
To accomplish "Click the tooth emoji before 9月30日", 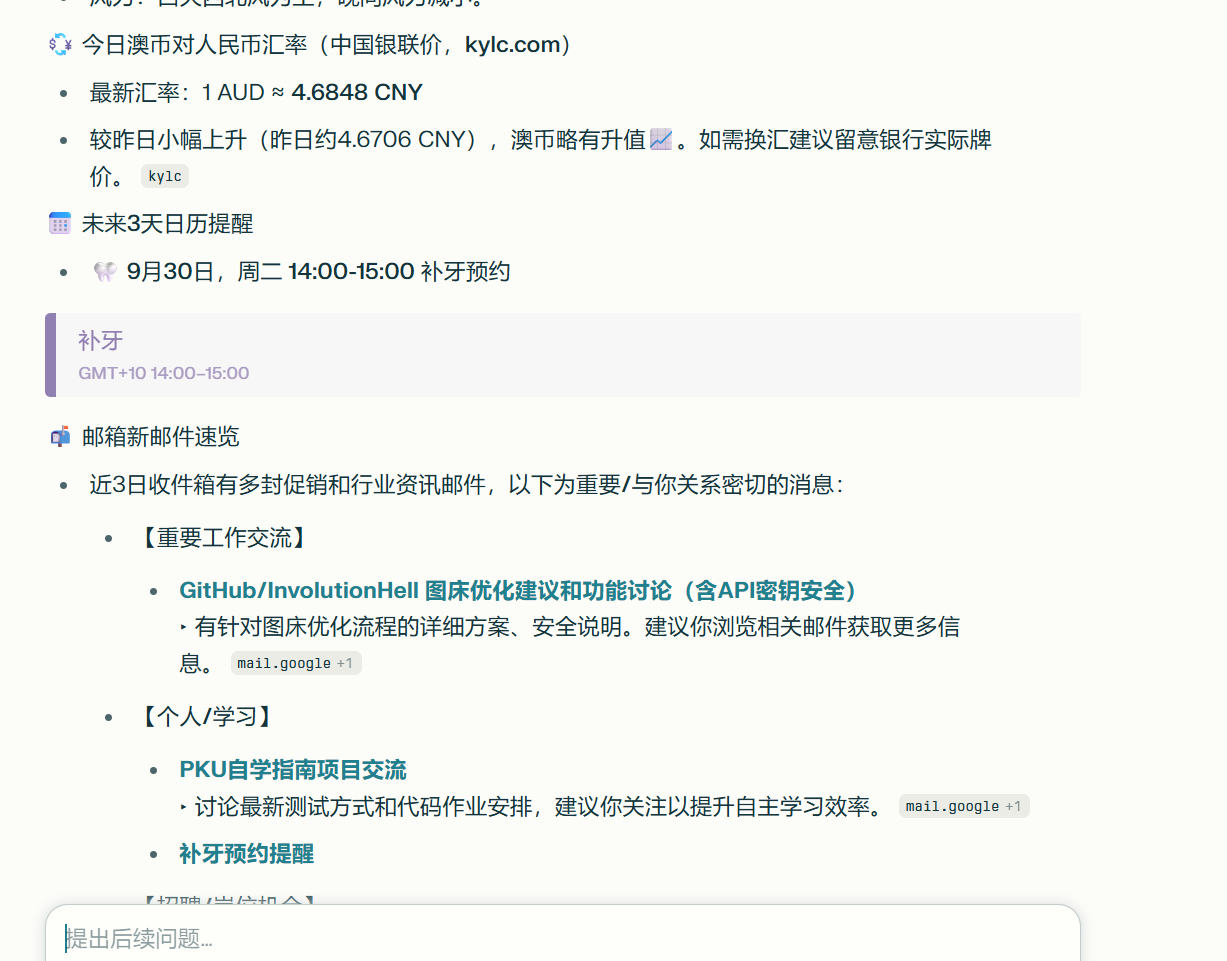I will pyautogui.click(x=105, y=272).
